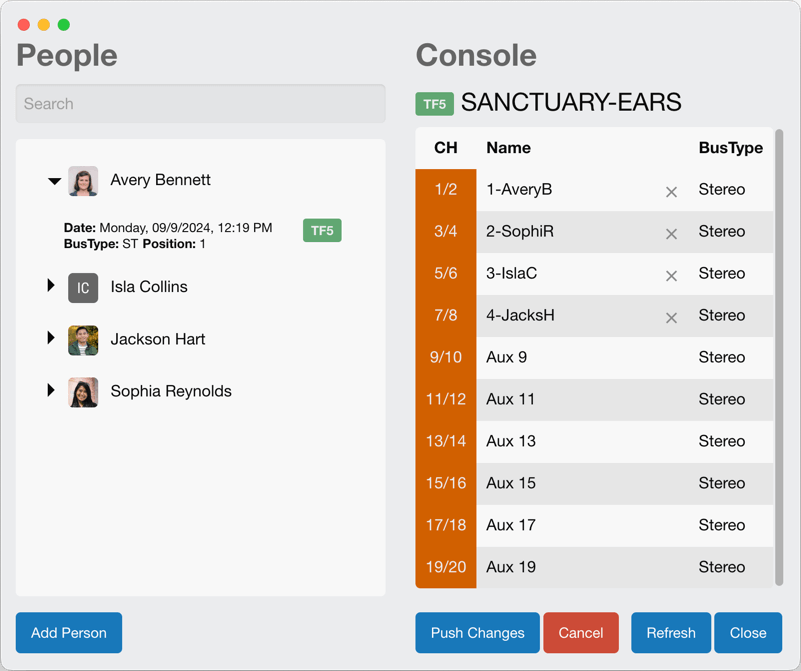Collapse Avery Bennett's details
The width and height of the screenshot is (801, 671).
[54, 181]
